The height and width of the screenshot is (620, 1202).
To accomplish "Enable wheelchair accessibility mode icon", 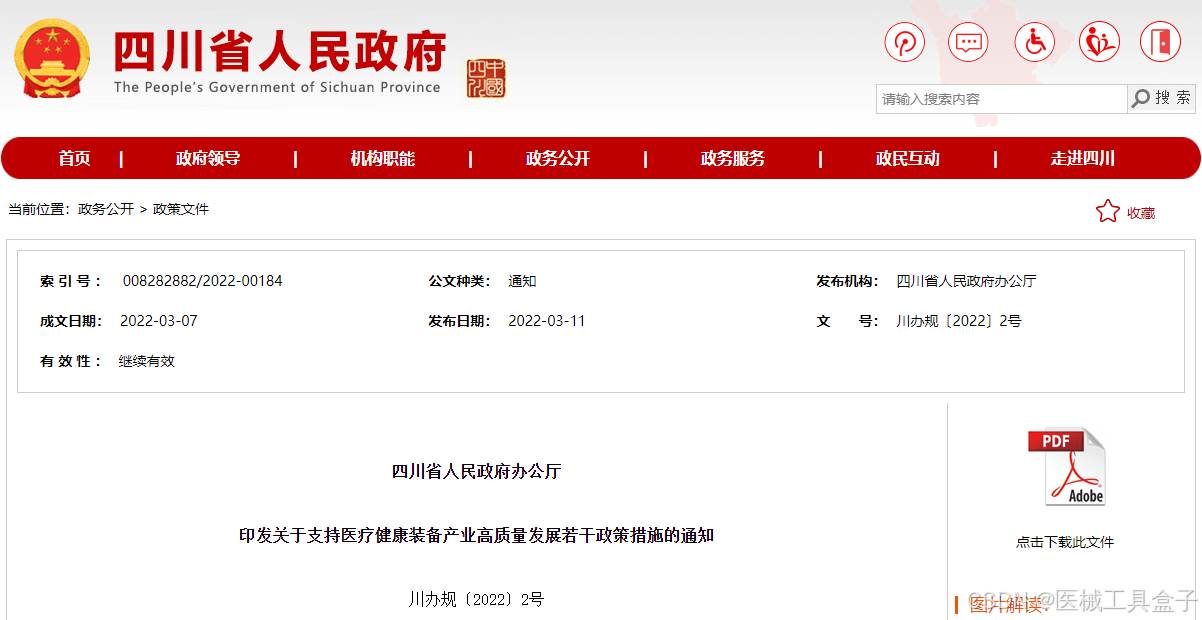I will click(1035, 42).
